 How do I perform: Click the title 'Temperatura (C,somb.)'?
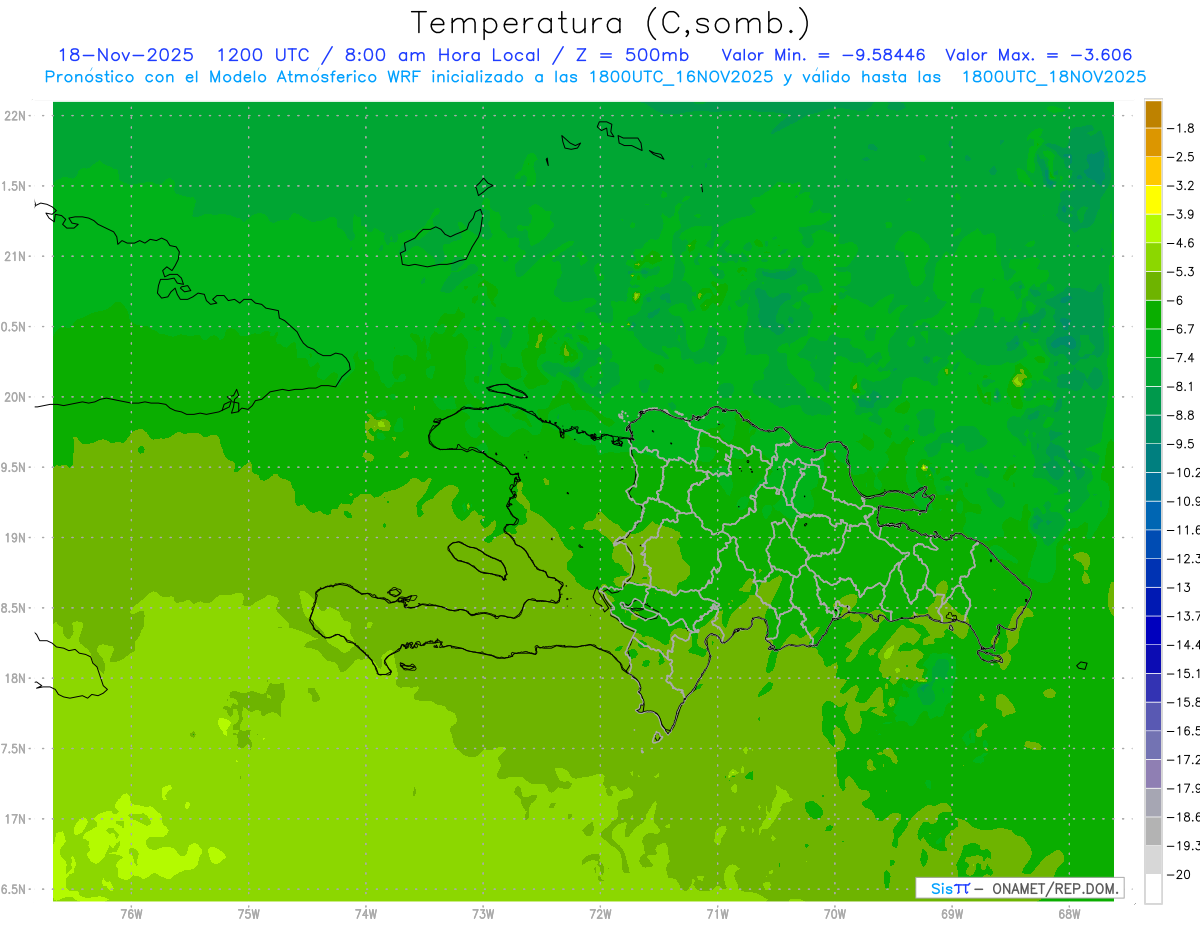click(611, 23)
